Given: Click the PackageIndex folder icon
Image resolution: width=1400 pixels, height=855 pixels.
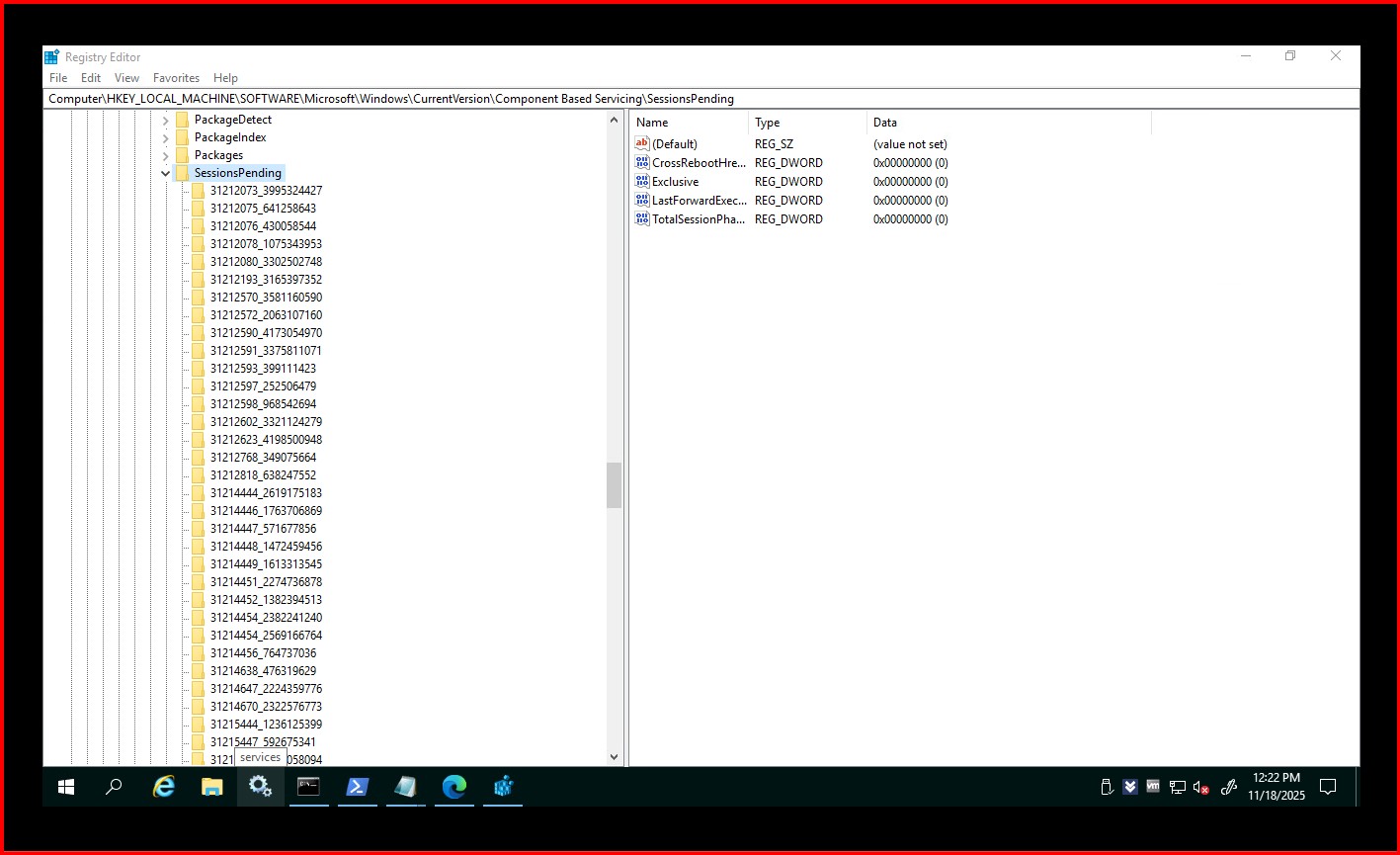Looking at the screenshot, I should [182, 137].
